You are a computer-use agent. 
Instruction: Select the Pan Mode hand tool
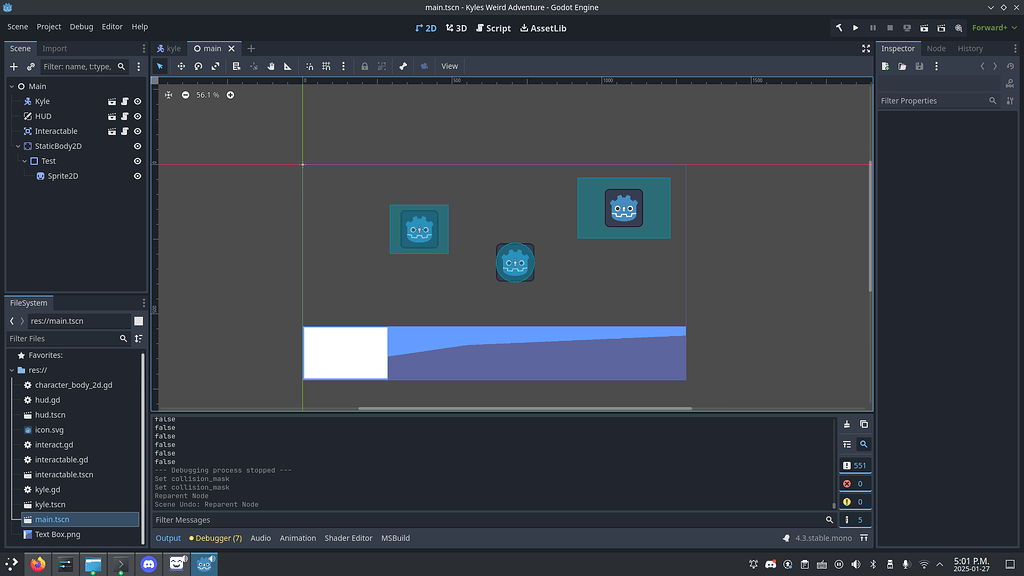(x=270, y=66)
